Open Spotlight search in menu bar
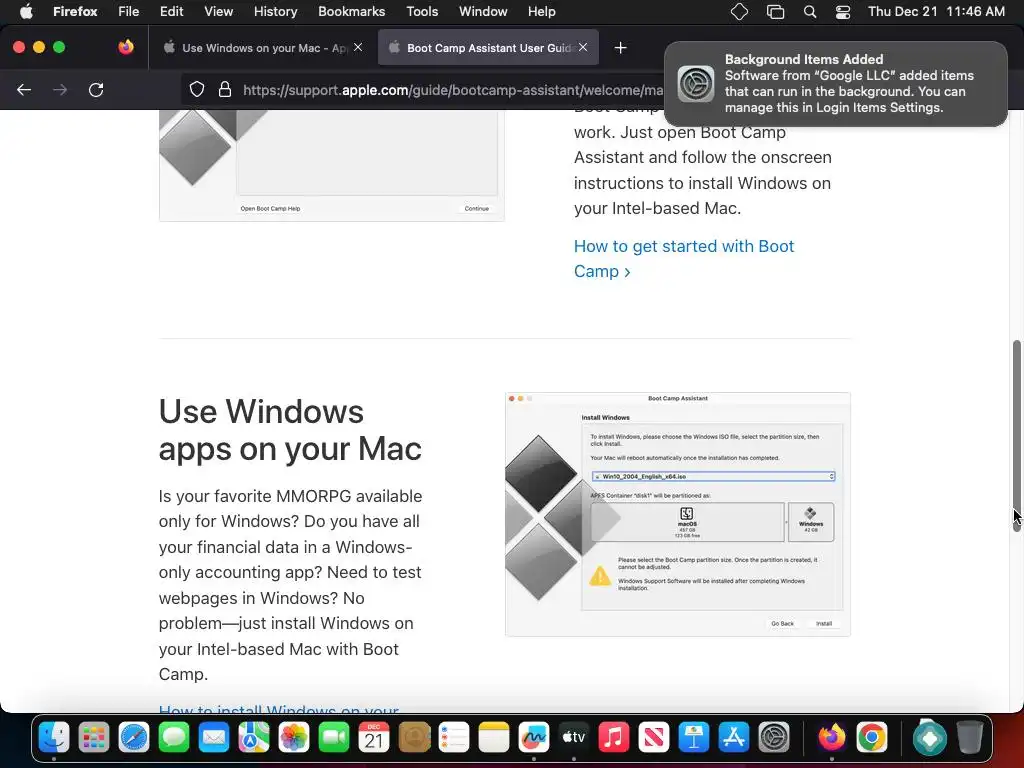 click(810, 11)
